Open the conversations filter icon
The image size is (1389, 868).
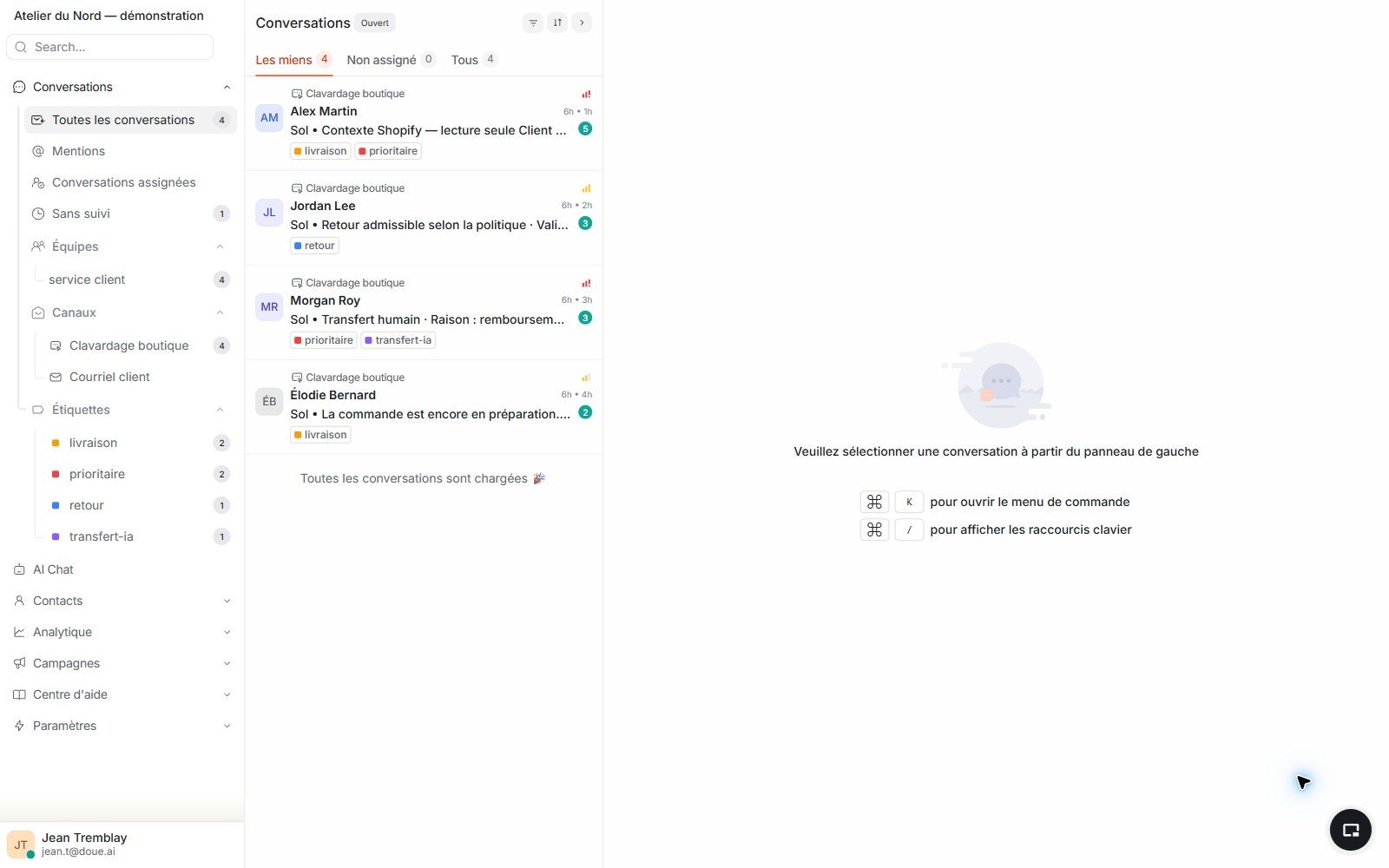pos(533,23)
